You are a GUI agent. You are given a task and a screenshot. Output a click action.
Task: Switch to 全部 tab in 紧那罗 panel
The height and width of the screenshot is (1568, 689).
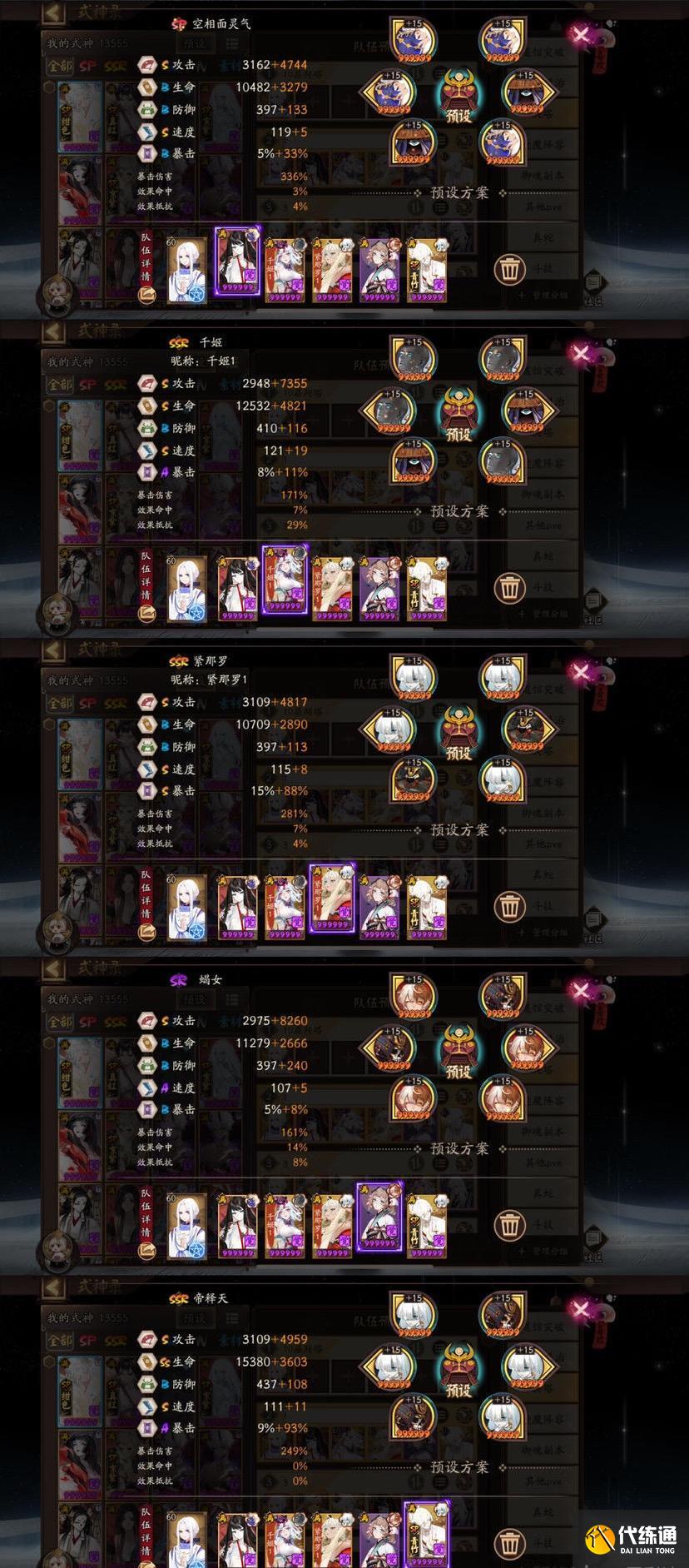[60, 704]
